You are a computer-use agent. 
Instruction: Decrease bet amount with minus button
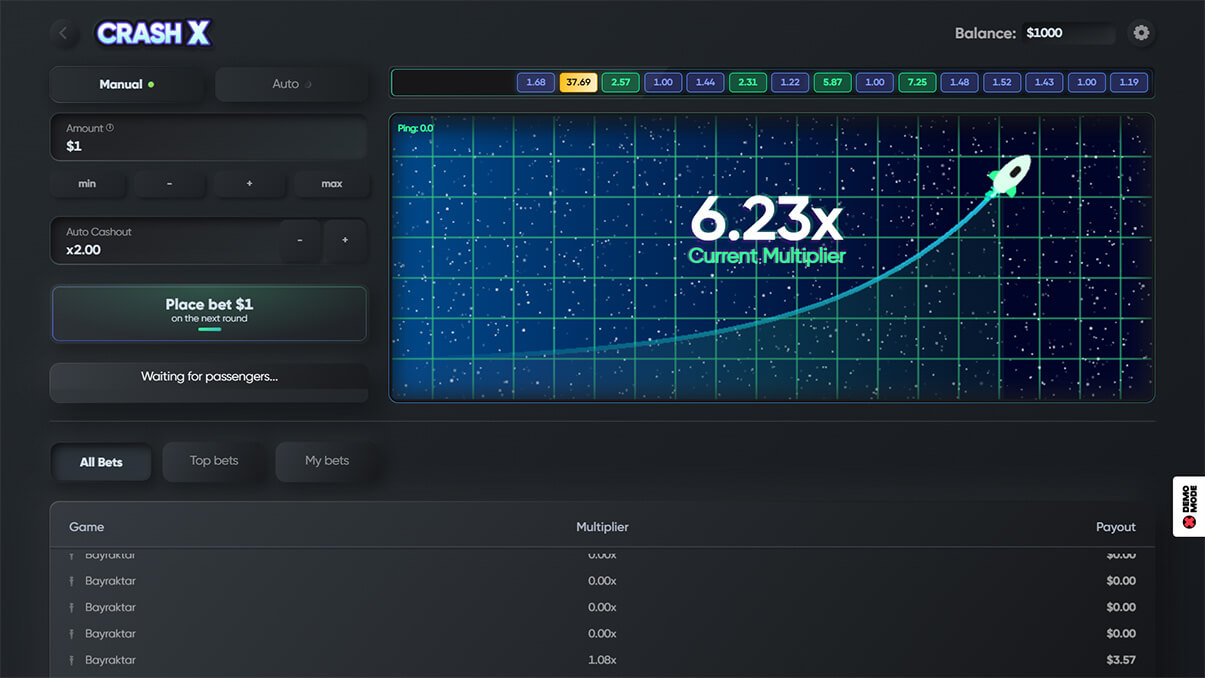pos(169,184)
